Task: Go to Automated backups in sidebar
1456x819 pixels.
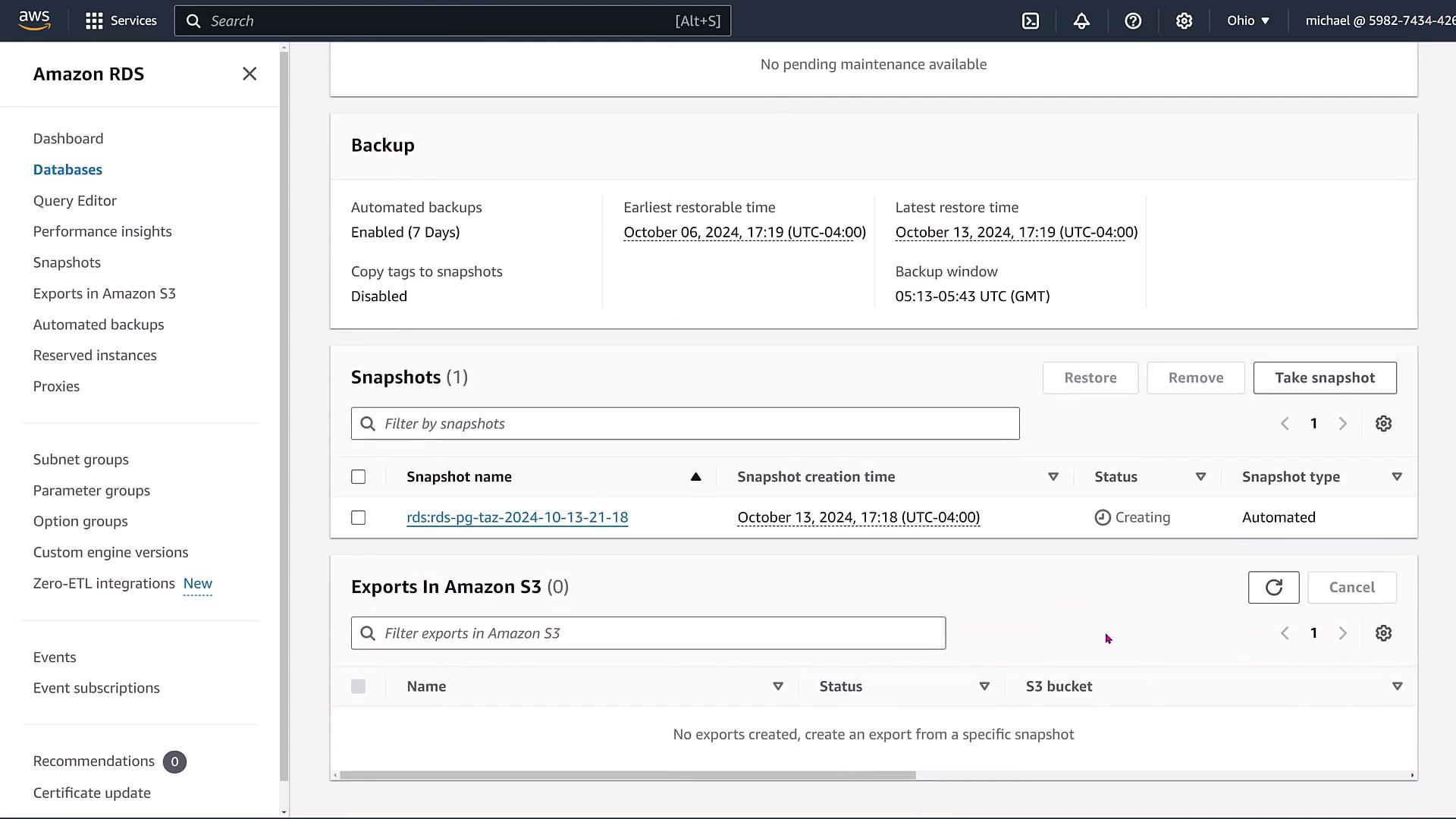Action: 99,325
